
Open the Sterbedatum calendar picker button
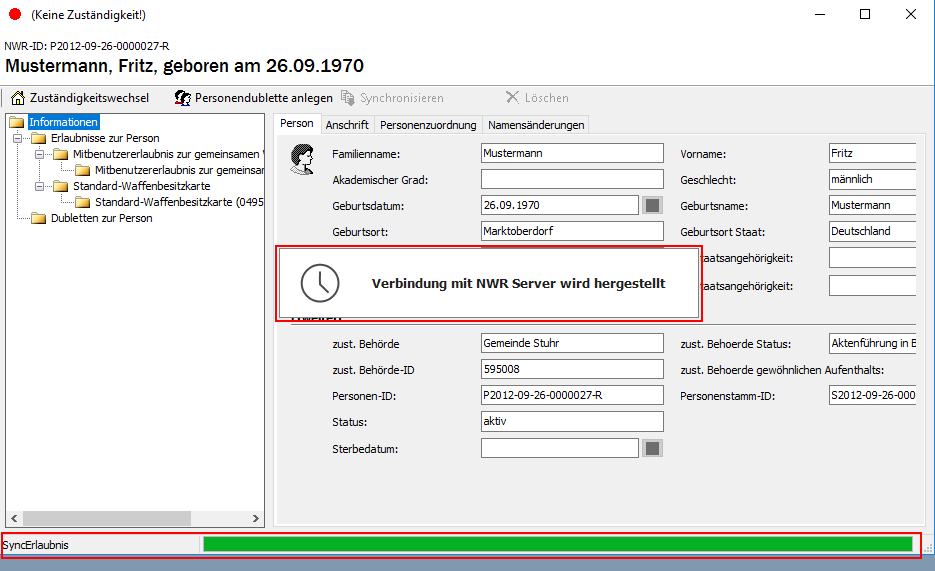click(x=652, y=448)
